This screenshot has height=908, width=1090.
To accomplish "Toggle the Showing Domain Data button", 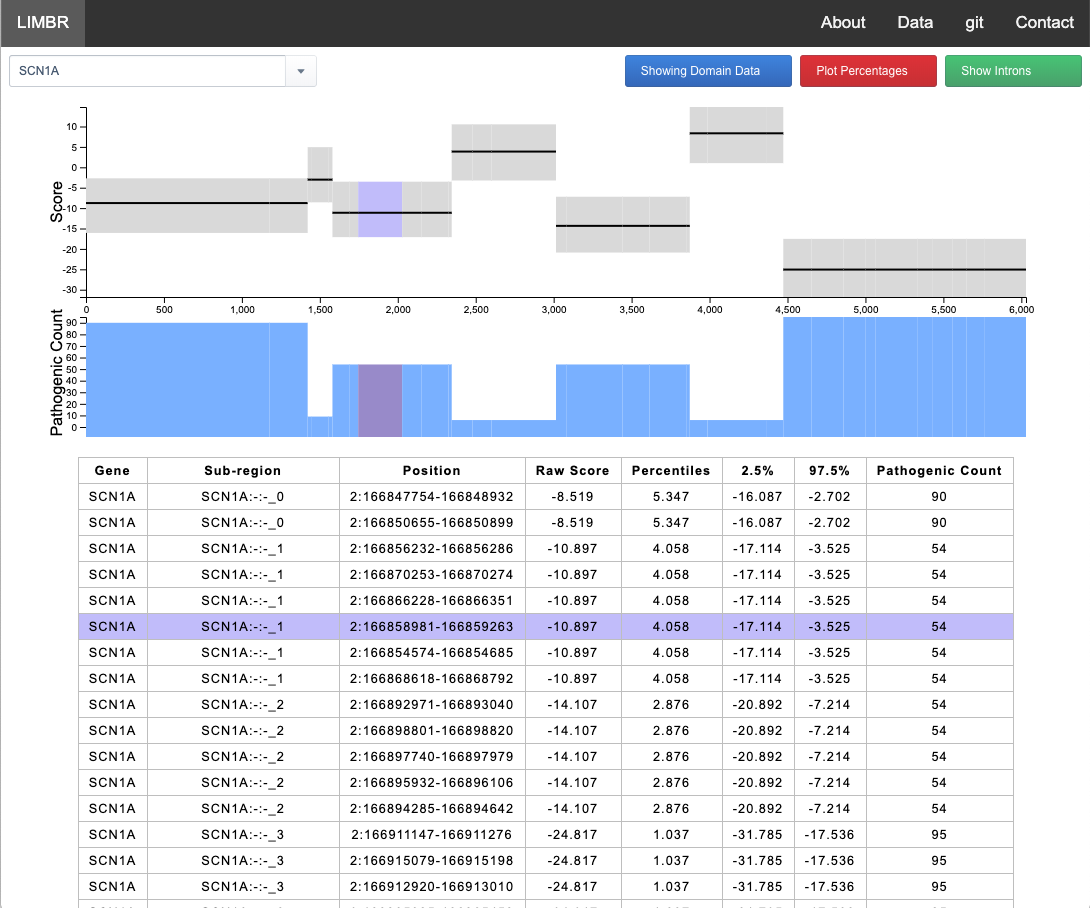I will pos(708,71).
